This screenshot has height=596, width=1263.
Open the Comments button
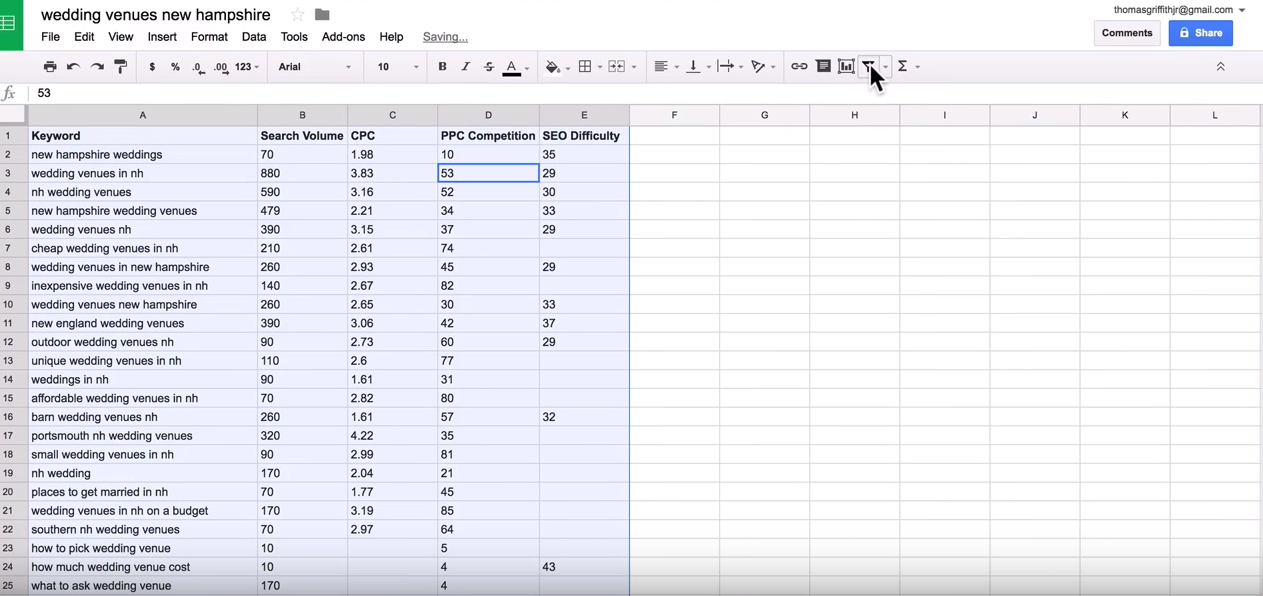pos(1127,33)
